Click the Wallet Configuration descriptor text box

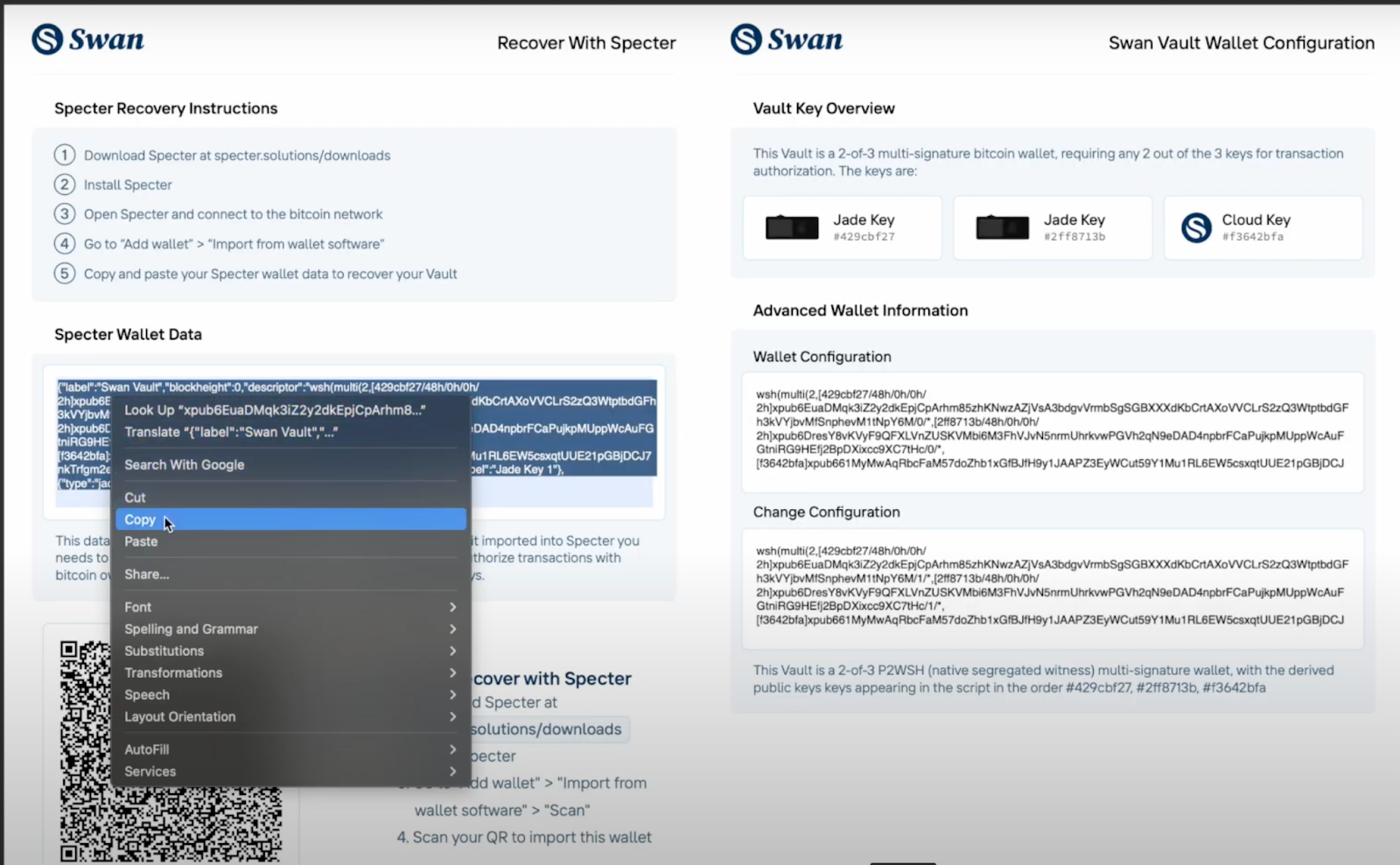pos(1053,432)
